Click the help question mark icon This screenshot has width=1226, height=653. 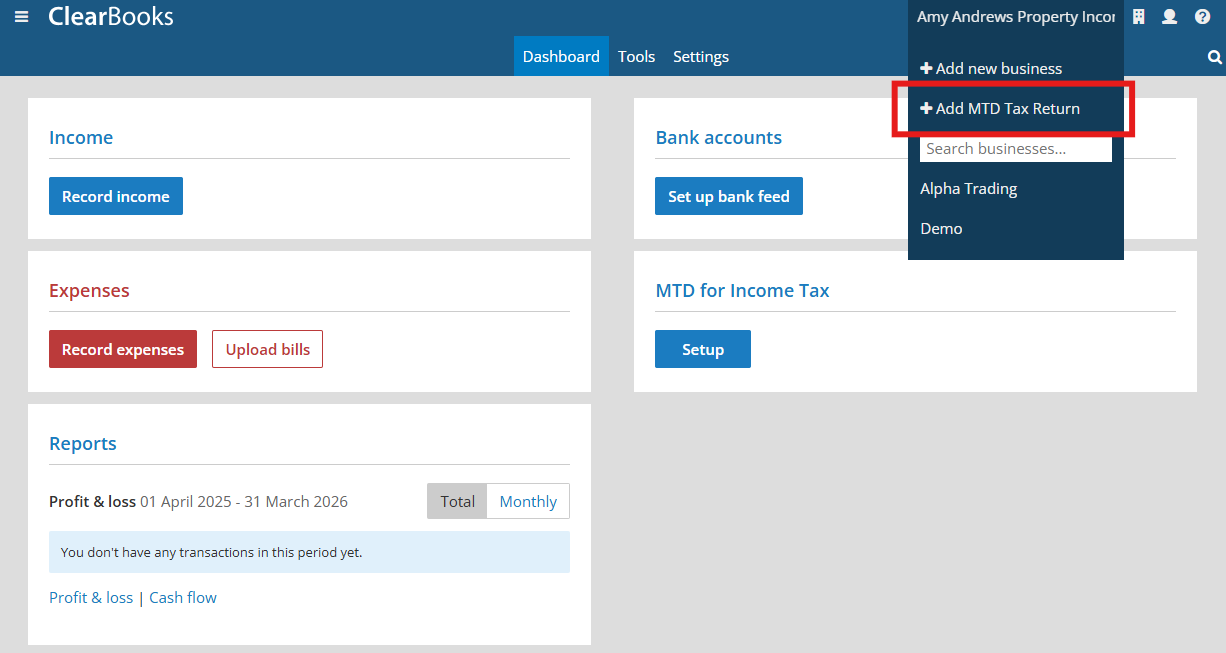[1201, 16]
